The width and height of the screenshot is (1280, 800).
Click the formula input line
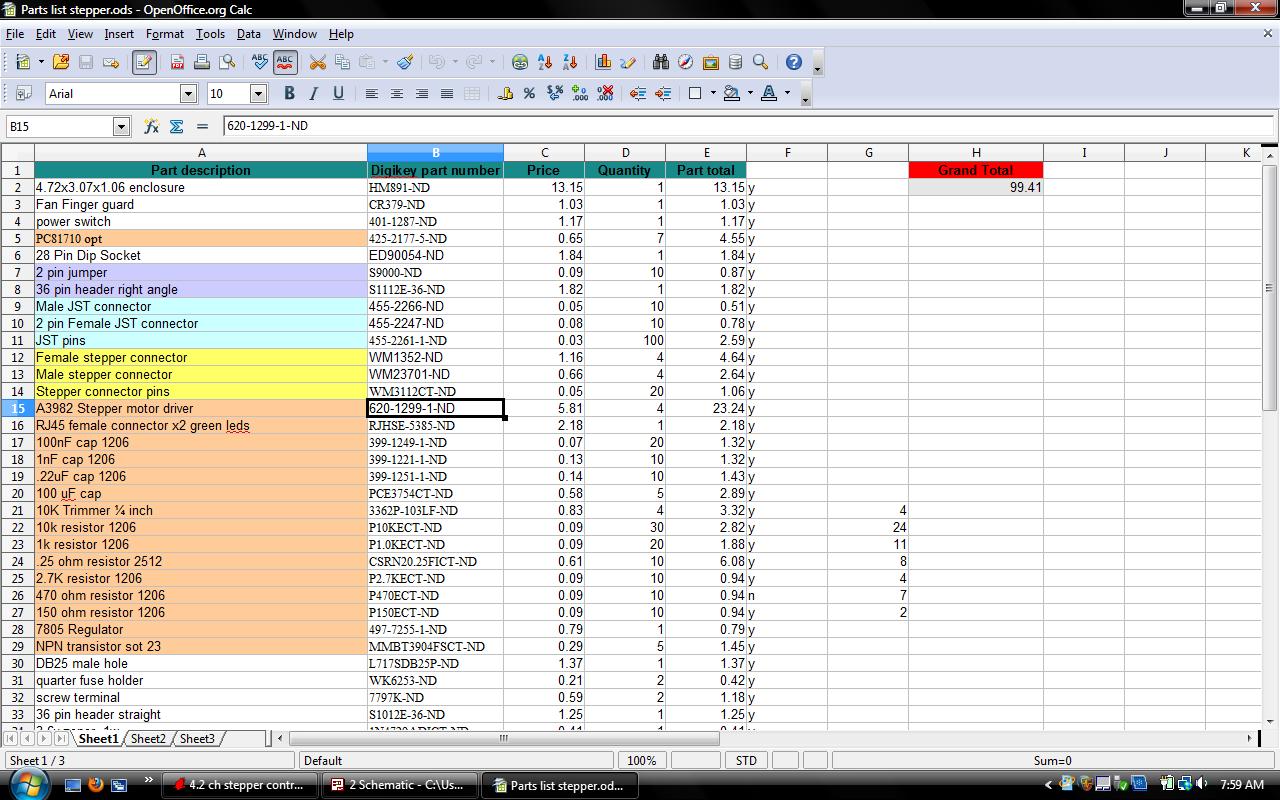(x=748, y=126)
